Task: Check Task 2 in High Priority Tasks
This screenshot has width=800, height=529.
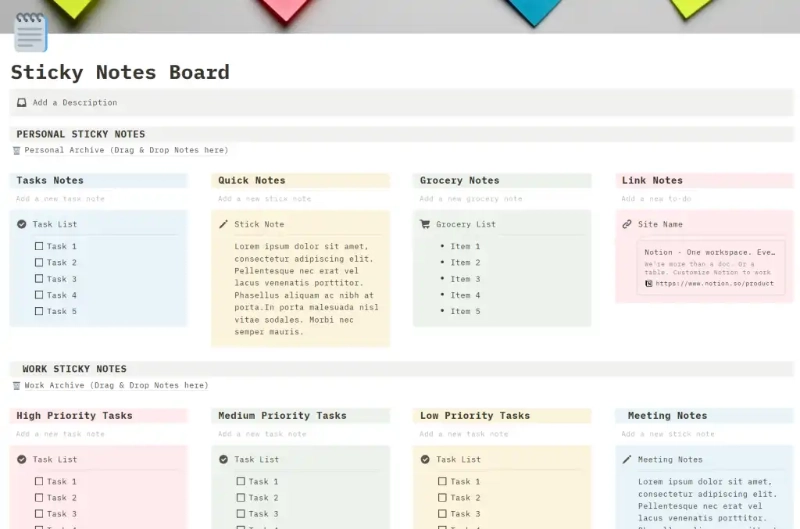Action: click(x=39, y=497)
